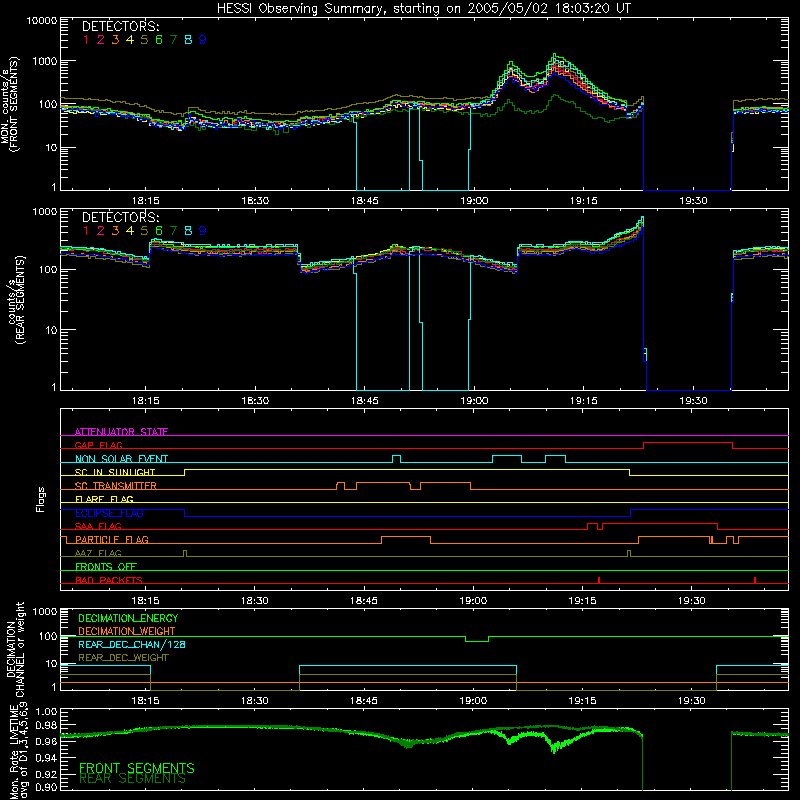800x800 pixels.
Task: Click '18:15' time tick below rear segments plot
Action: click(145, 401)
